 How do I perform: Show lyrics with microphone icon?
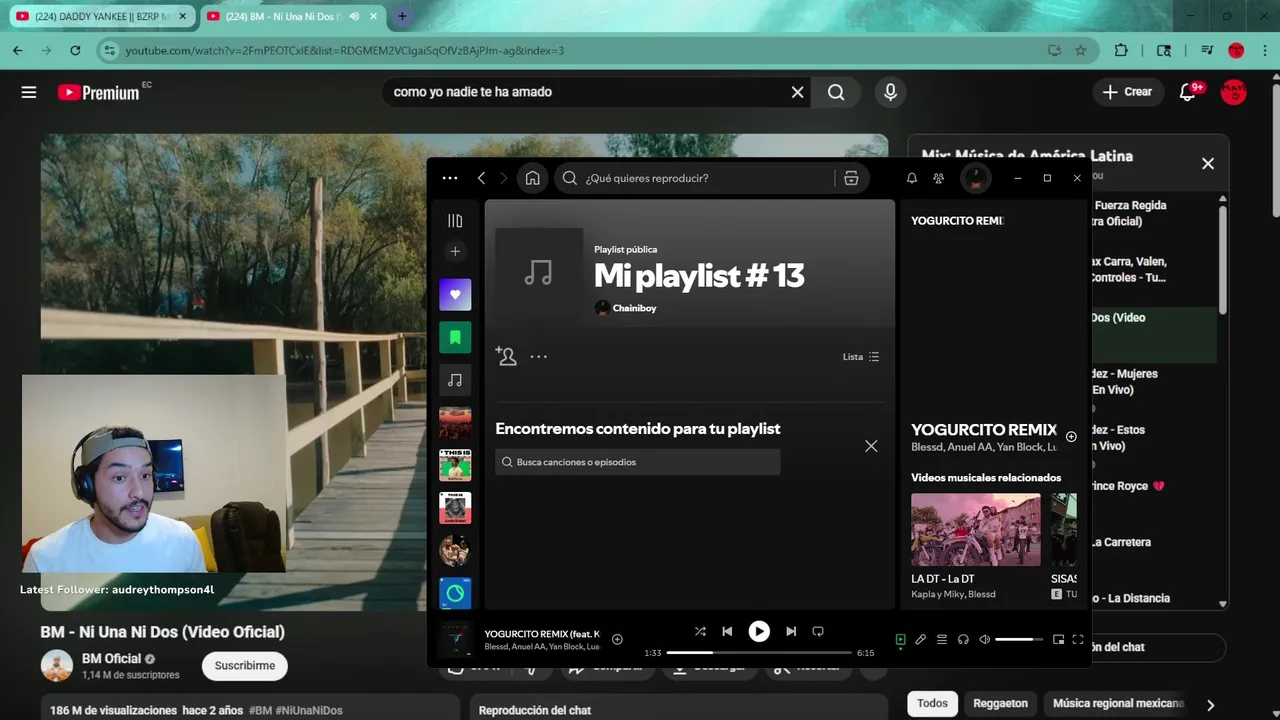(921, 639)
